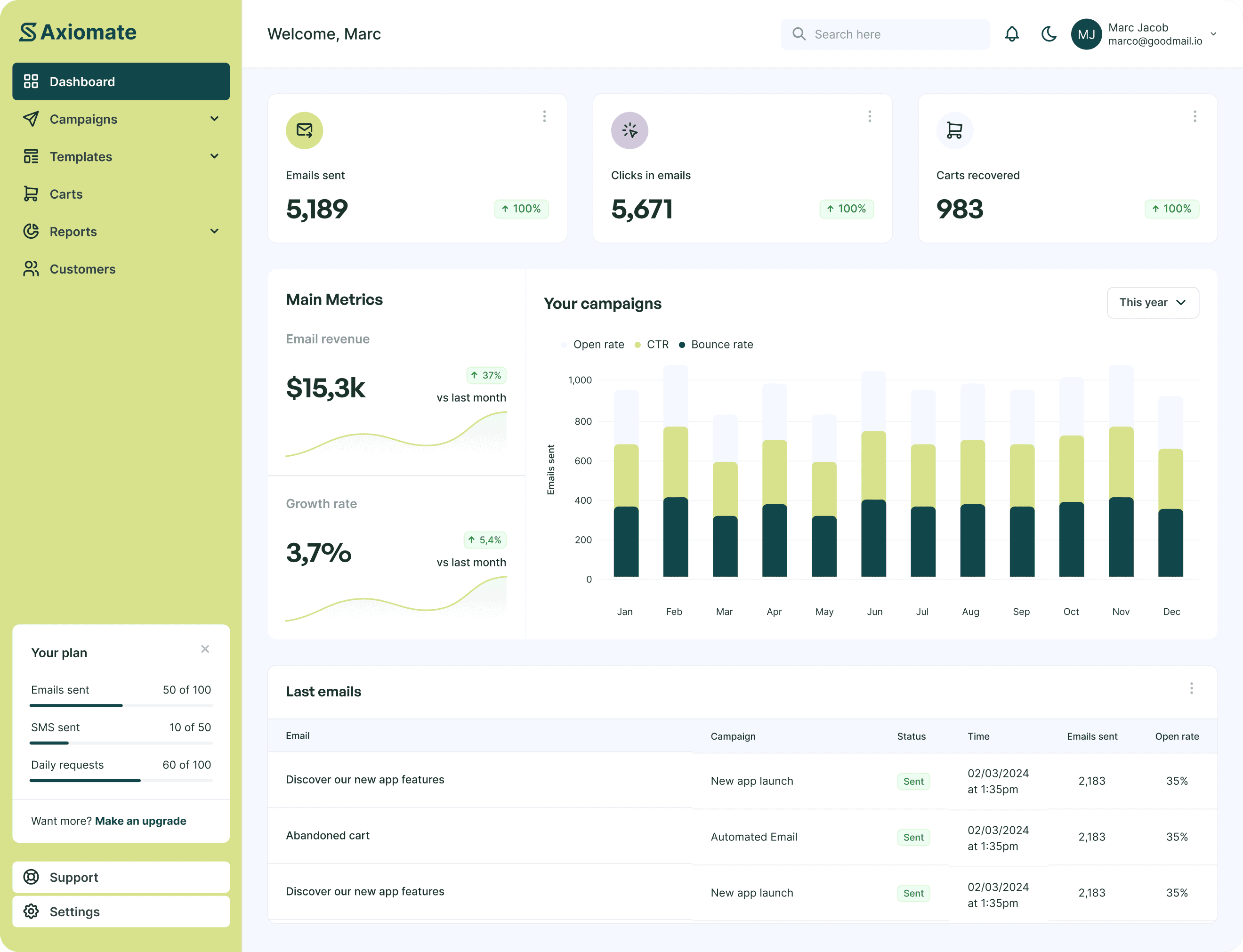Open the user account dropdown chevron
The height and width of the screenshot is (952, 1243).
pyautogui.click(x=1213, y=34)
